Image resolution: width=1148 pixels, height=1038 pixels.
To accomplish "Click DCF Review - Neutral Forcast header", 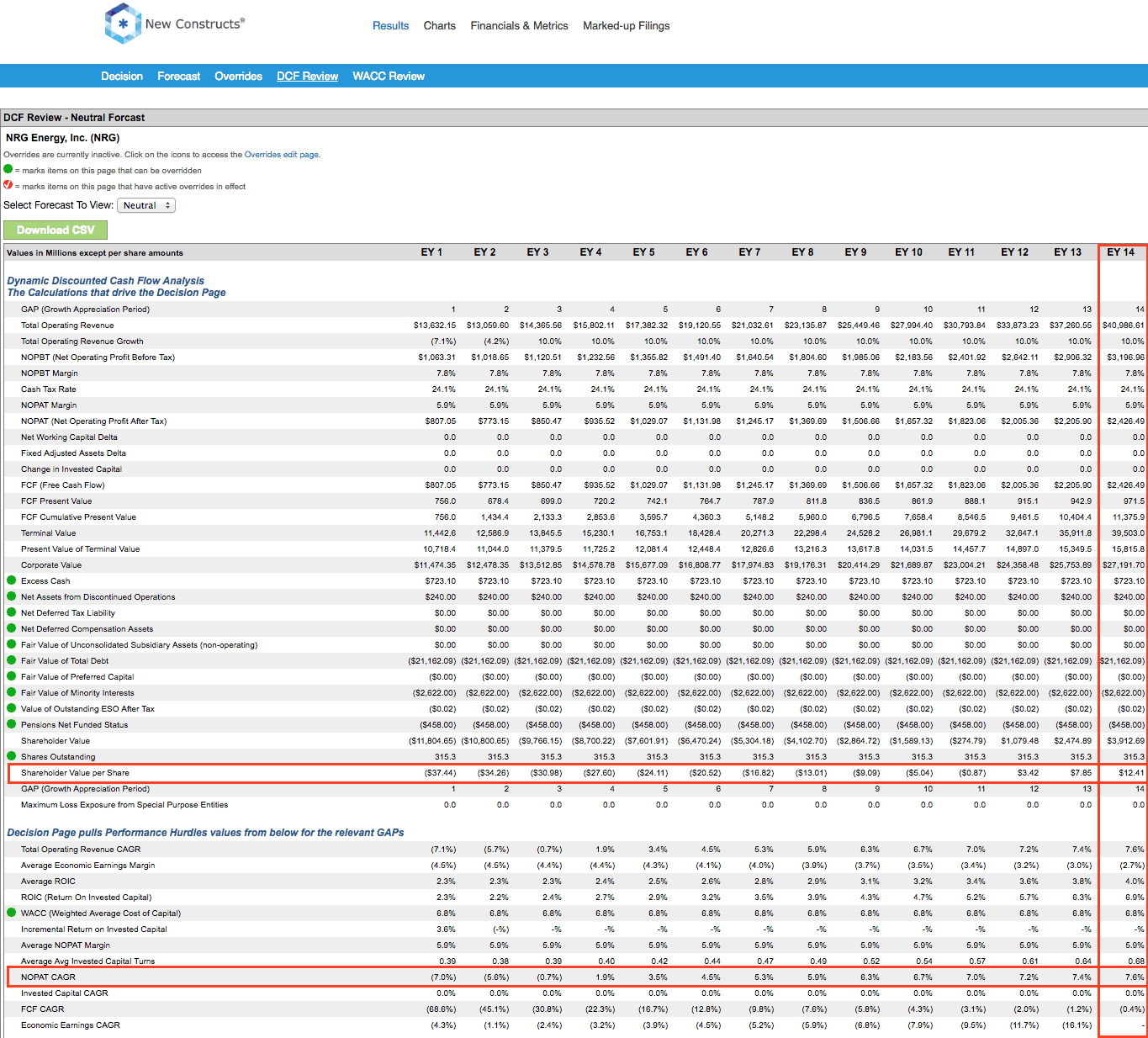I will [74, 118].
